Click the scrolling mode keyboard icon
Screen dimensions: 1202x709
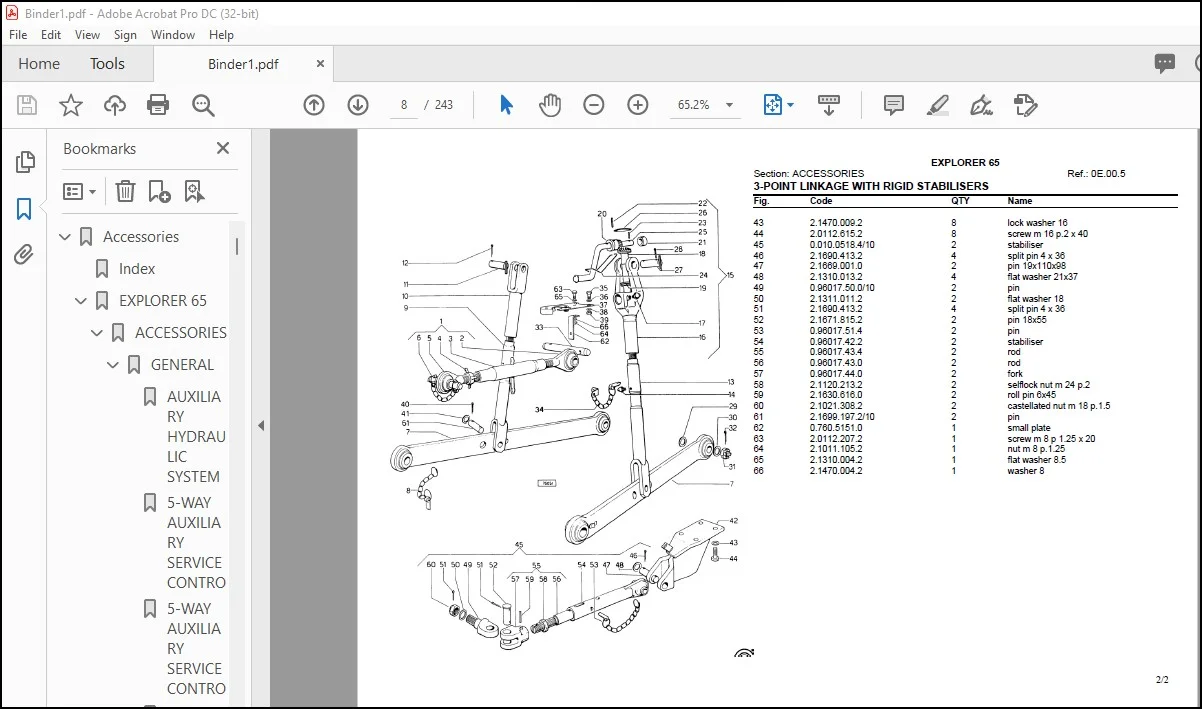[x=829, y=105]
